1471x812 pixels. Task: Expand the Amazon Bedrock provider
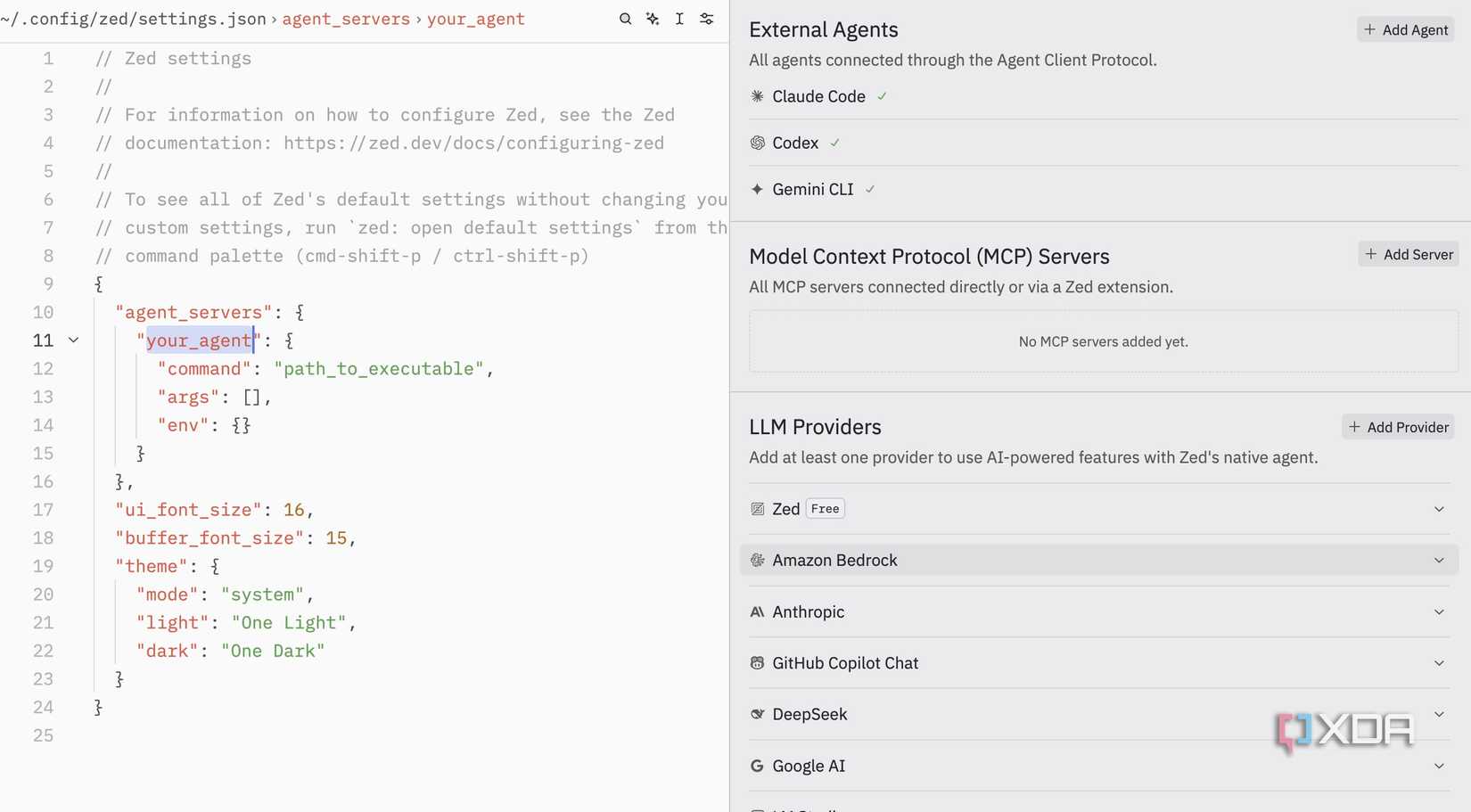tap(1438, 561)
